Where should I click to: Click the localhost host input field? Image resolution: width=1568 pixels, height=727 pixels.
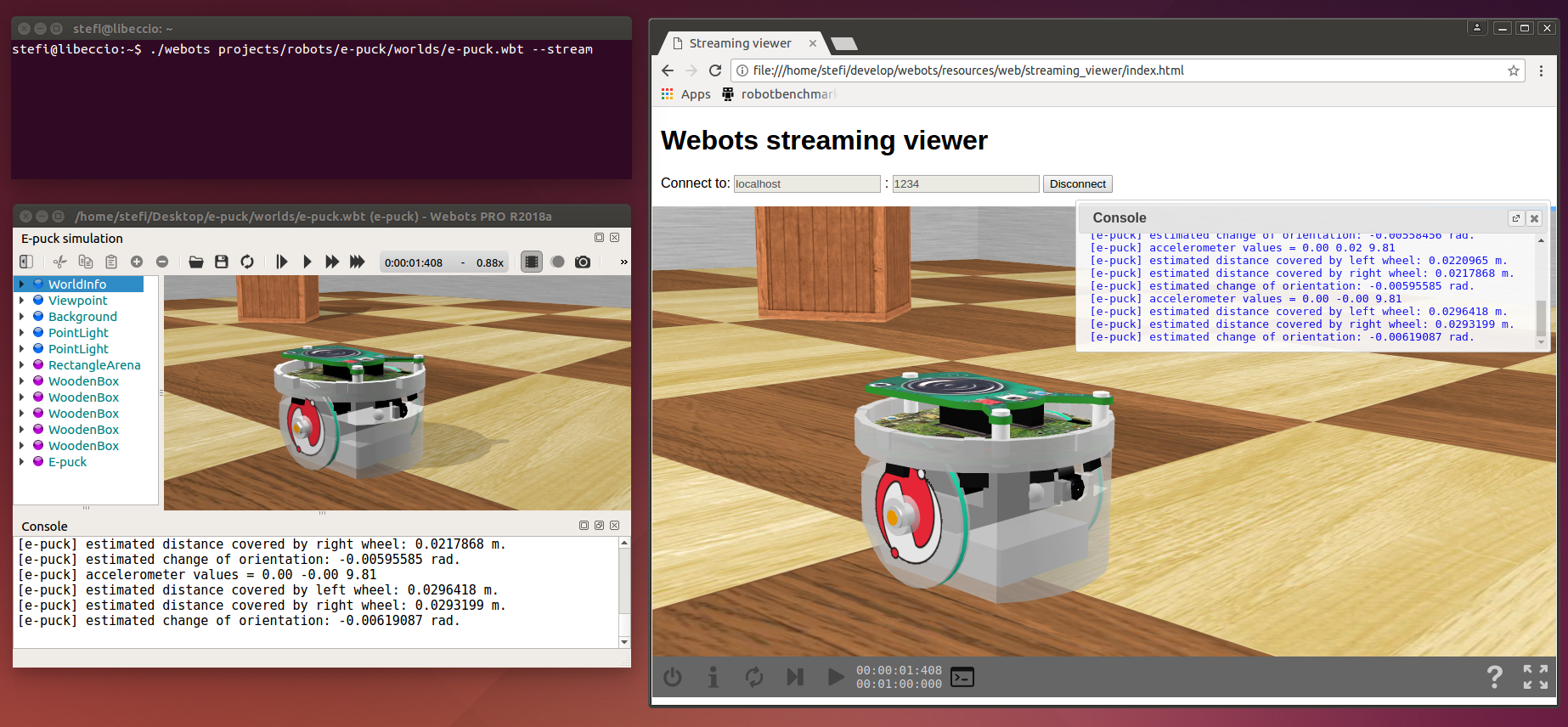[x=807, y=183]
